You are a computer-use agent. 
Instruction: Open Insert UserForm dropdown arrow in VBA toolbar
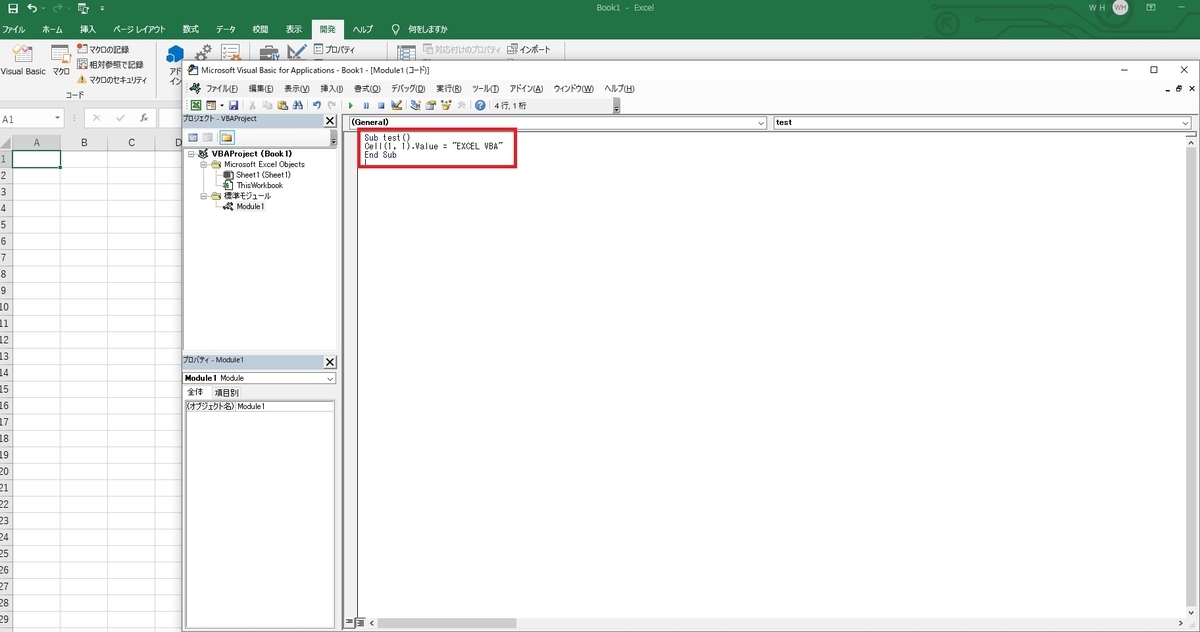click(x=222, y=105)
